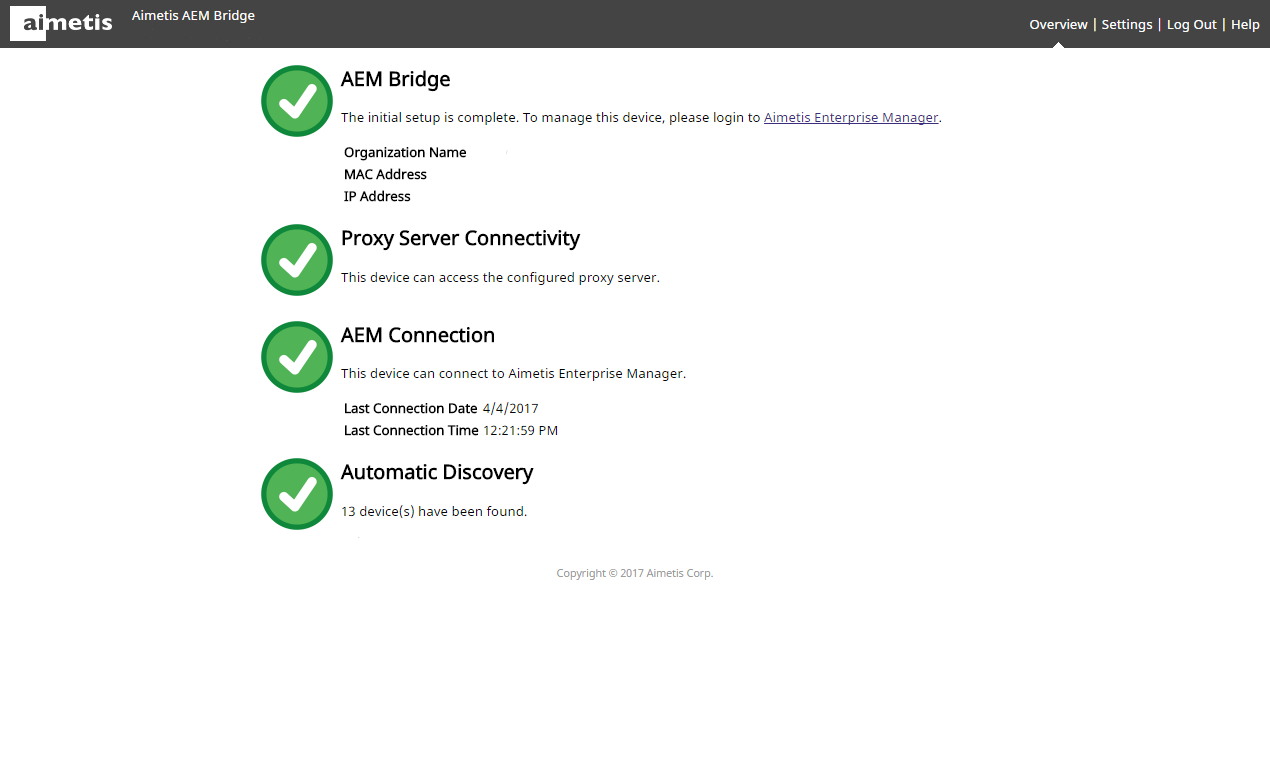Log Out of the bridge
1270x775 pixels.
(1192, 24)
